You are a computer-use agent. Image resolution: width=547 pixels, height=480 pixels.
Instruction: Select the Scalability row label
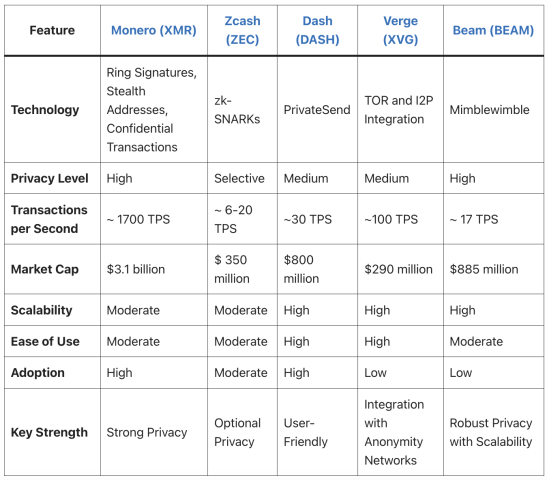(x=42, y=310)
